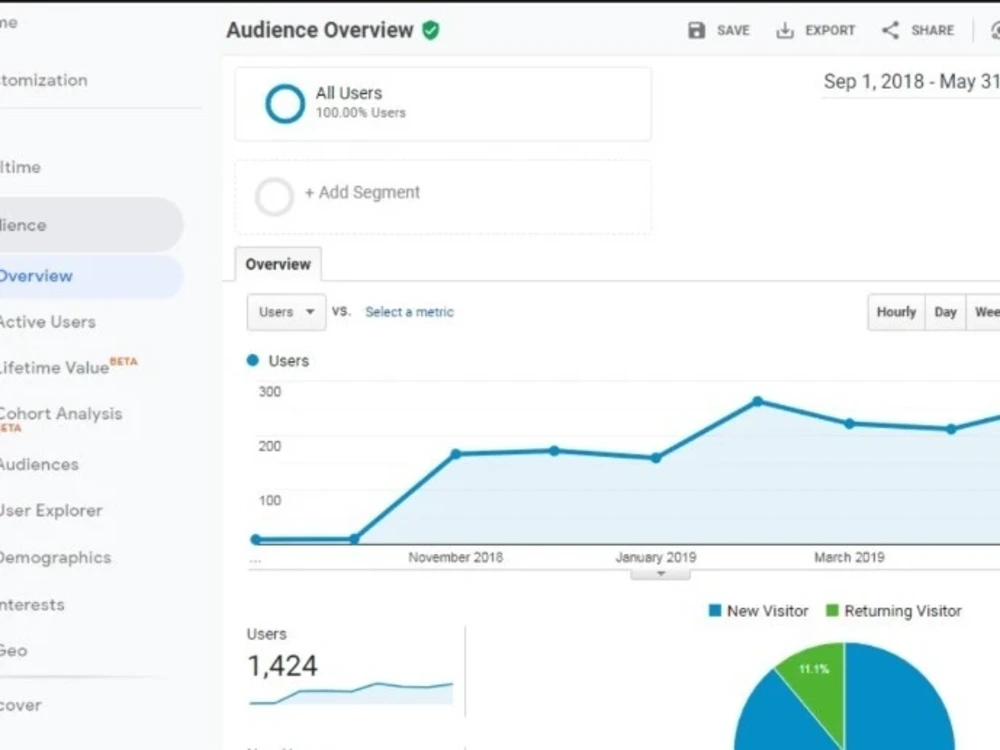Click the peak data point near 280
The width and height of the screenshot is (1000, 750).
click(758, 401)
